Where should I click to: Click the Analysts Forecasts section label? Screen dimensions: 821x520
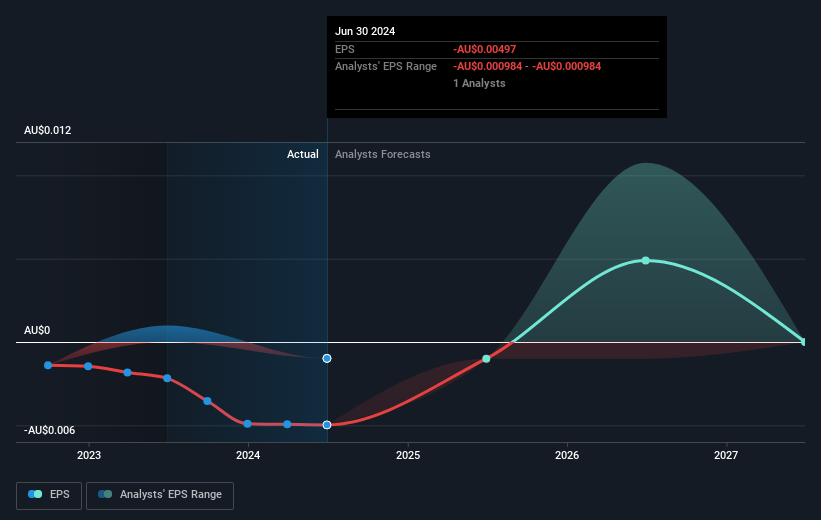383,154
